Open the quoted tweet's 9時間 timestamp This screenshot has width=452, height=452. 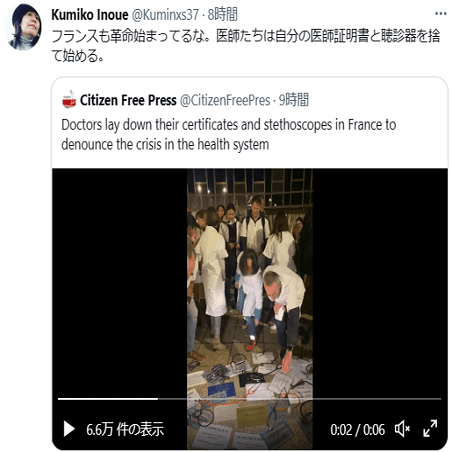[294, 100]
